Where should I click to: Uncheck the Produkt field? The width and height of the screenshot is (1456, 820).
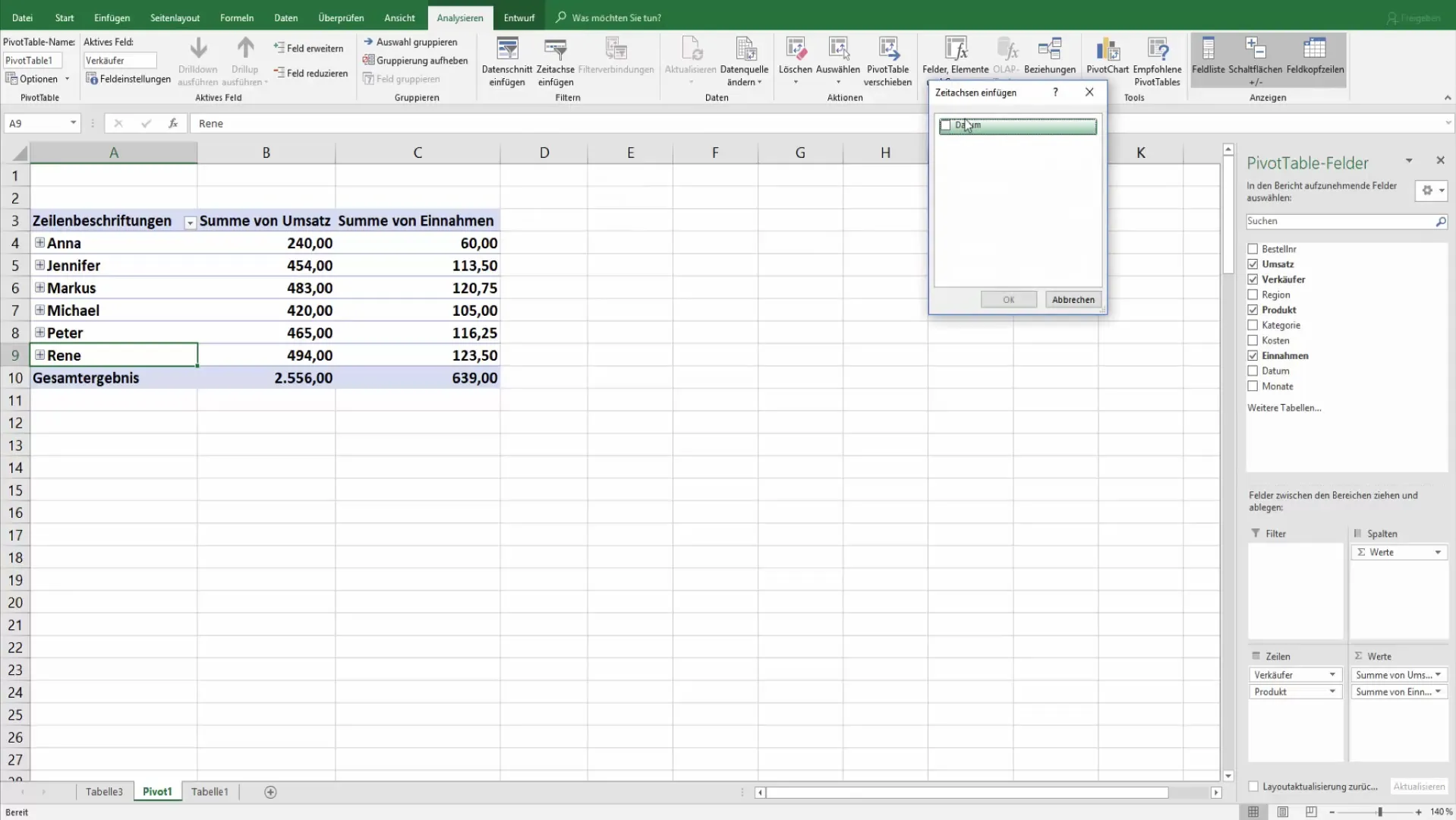coord(1253,310)
